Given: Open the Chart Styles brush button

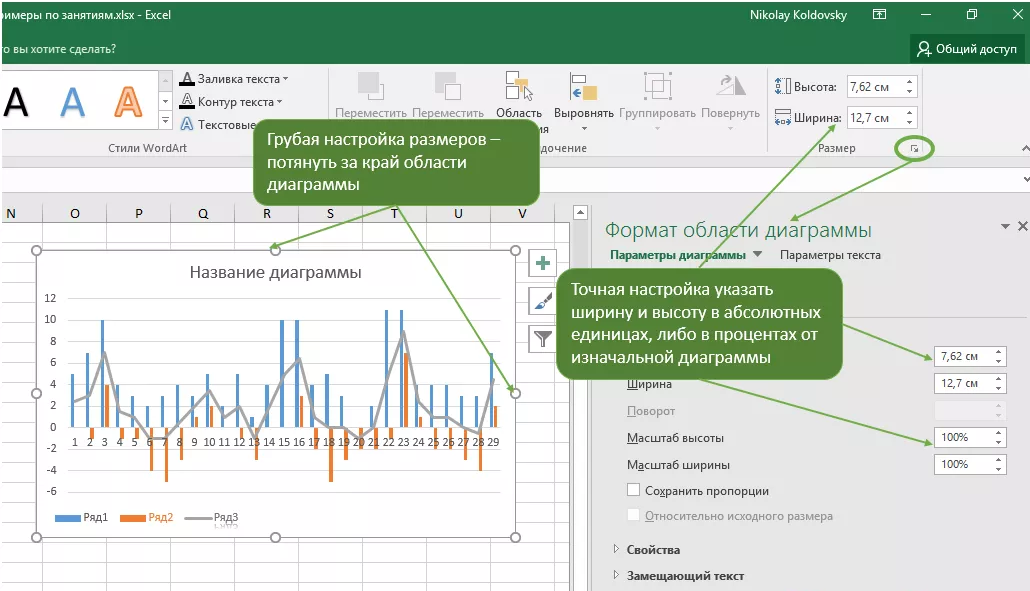Looking at the screenshot, I should pos(543,301).
